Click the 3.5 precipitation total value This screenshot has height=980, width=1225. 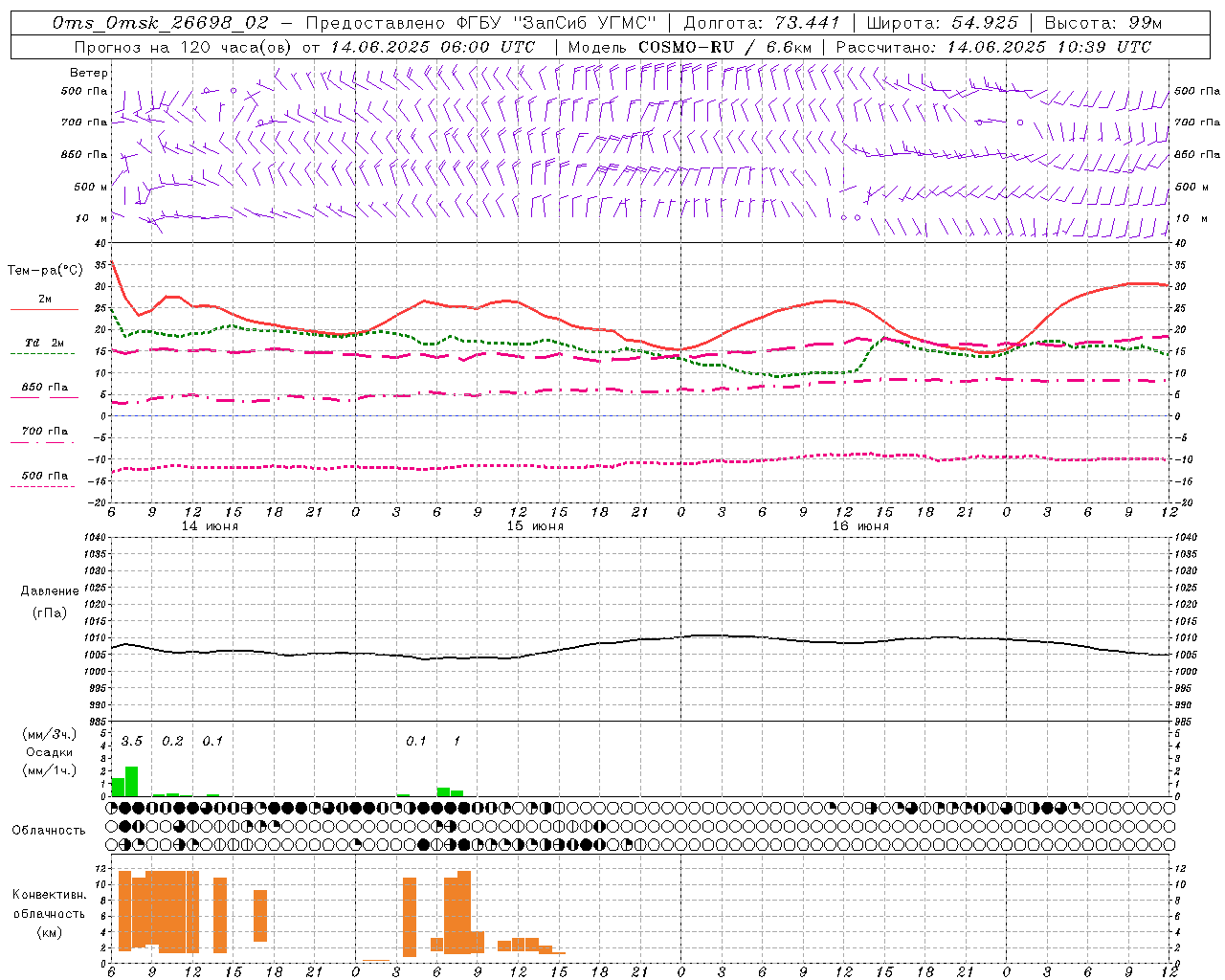tap(132, 742)
